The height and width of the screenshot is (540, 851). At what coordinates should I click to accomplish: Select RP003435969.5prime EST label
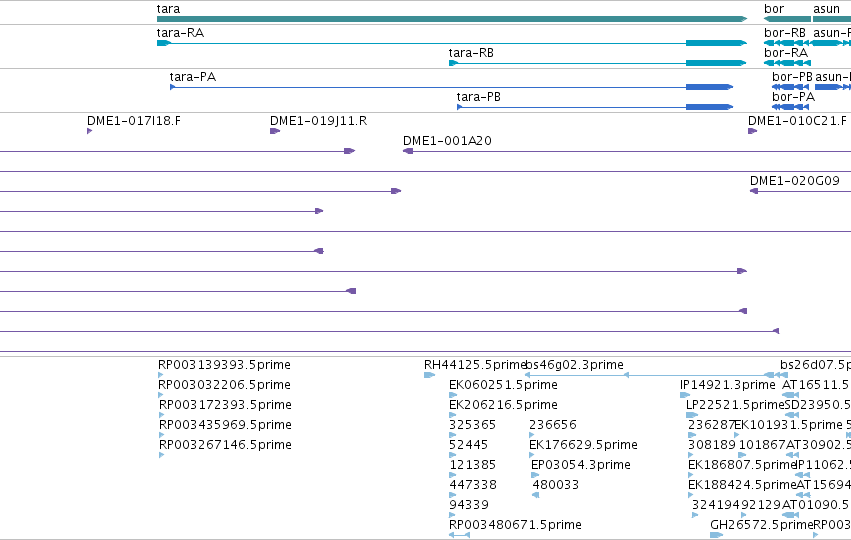(x=225, y=424)
